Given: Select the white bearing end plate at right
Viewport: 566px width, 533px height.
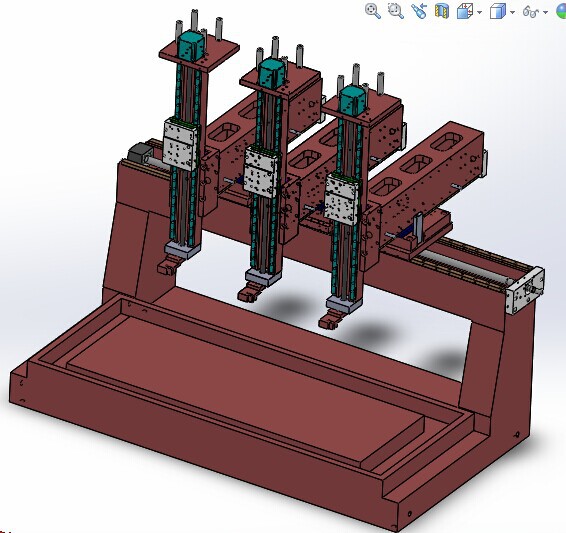Looking at the screenshot, I should tap(526, 291).
